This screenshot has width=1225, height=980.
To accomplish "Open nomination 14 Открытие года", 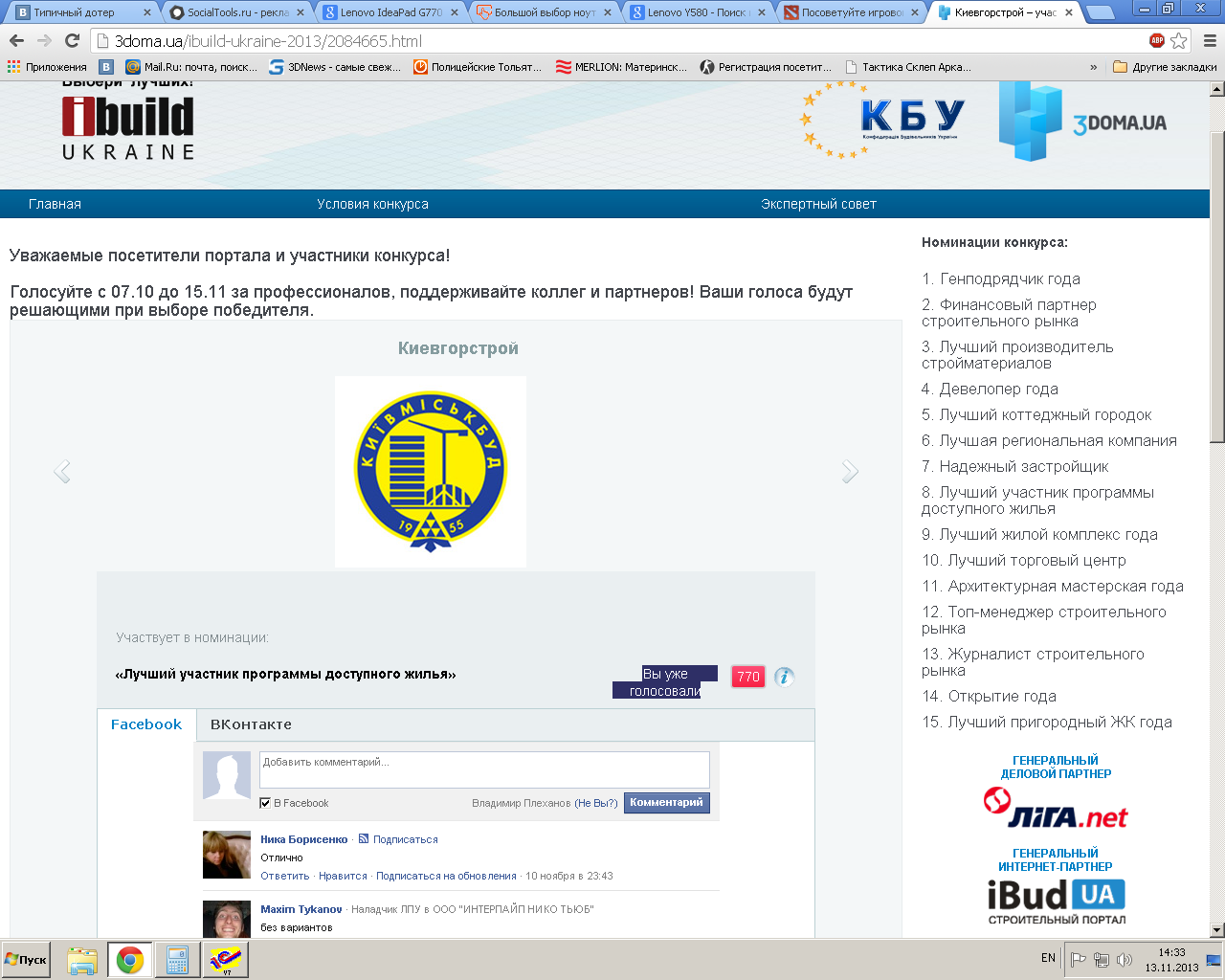I will point(989,696).
